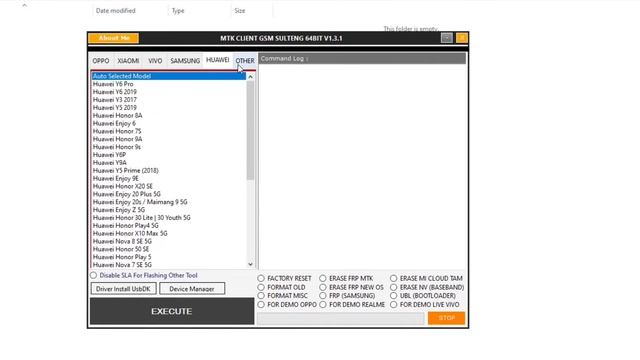Switch to the SAMSUNG tab
Viewport: 640px width, 360px height.
click(x=185, y=61)
